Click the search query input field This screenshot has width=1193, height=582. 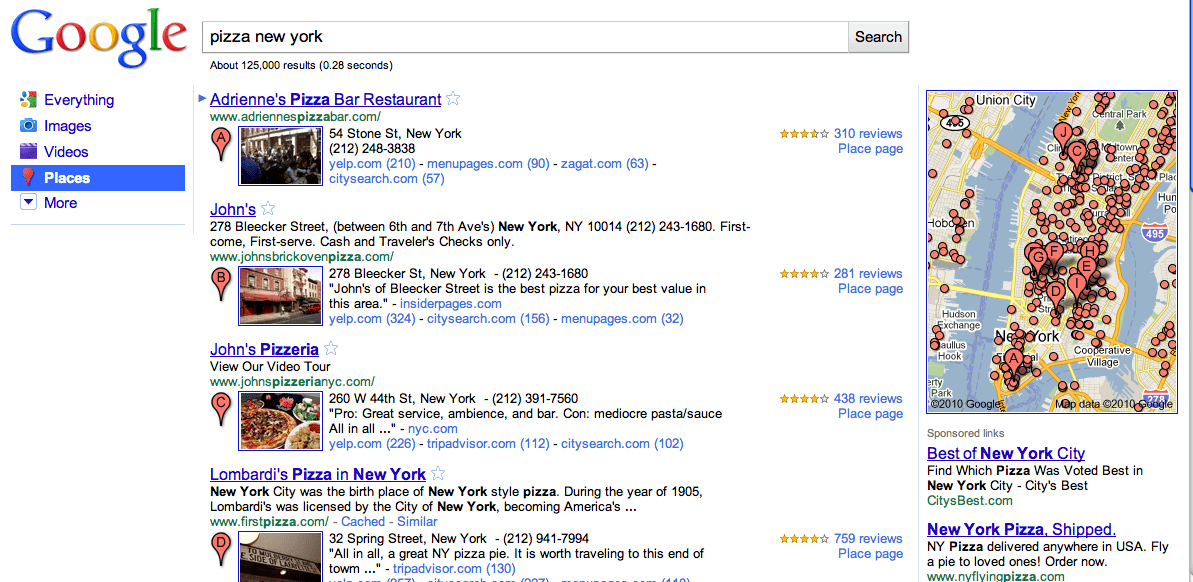(x=526, y=37)
